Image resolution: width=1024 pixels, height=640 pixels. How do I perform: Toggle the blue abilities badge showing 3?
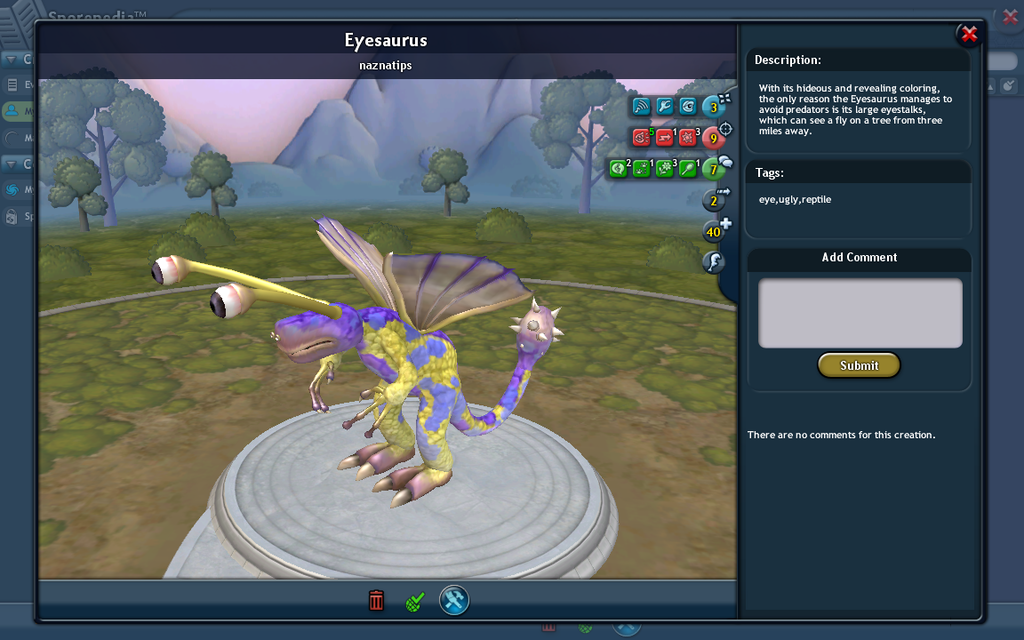click(713, 106)
